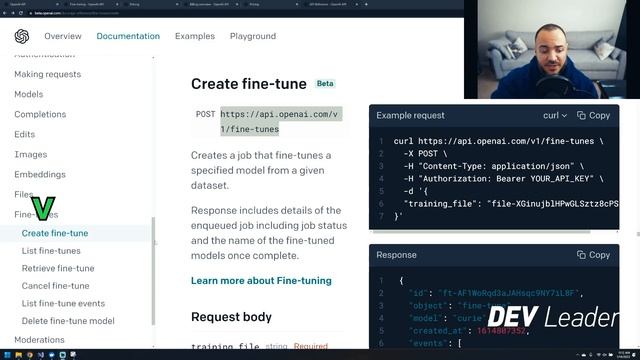Click the browser address bar
Viewport: 640px width, 360px height.
pyautogui.click(x=245, y=13)
